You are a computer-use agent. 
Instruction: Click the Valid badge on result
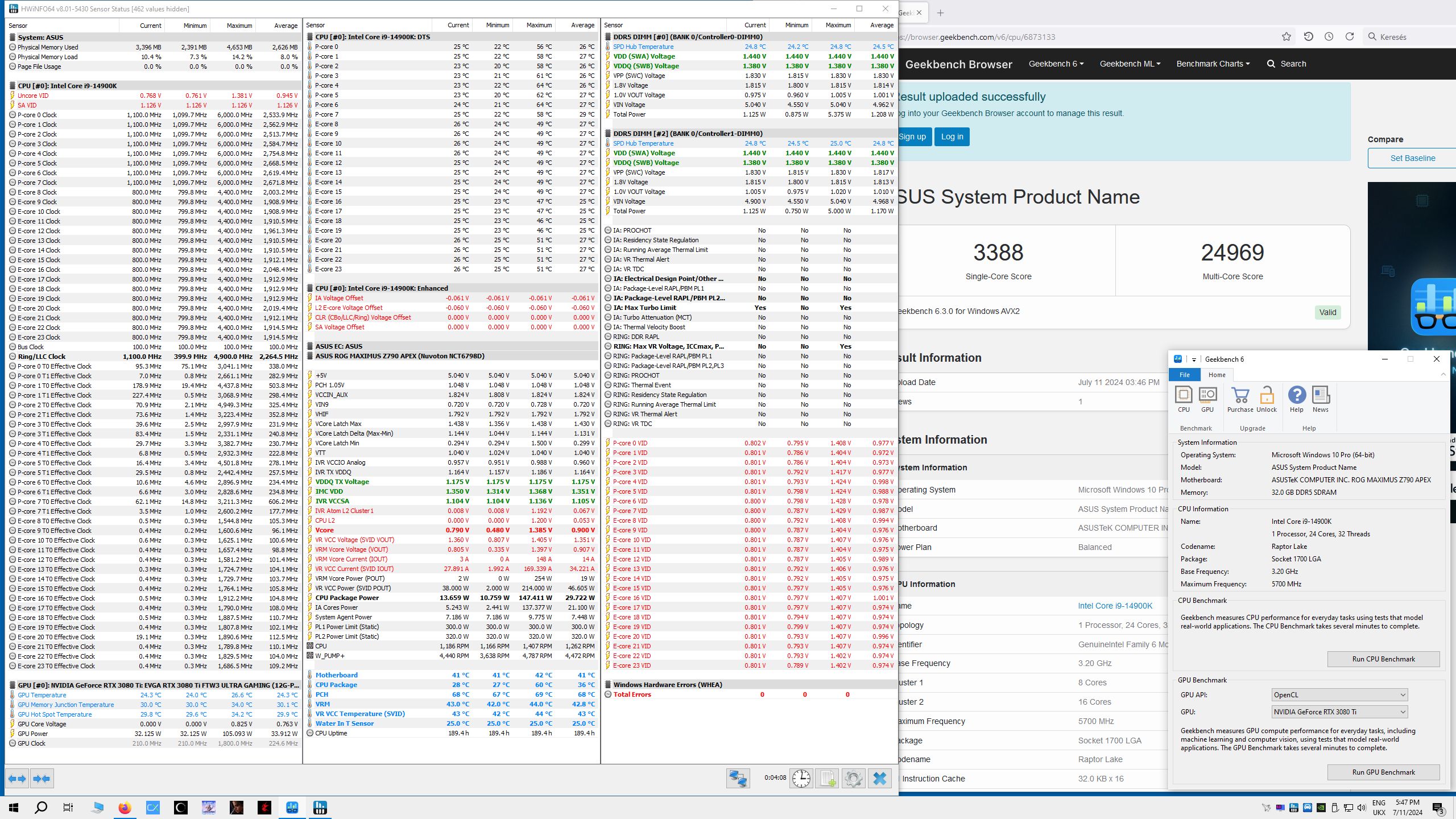click(1327, 312)
